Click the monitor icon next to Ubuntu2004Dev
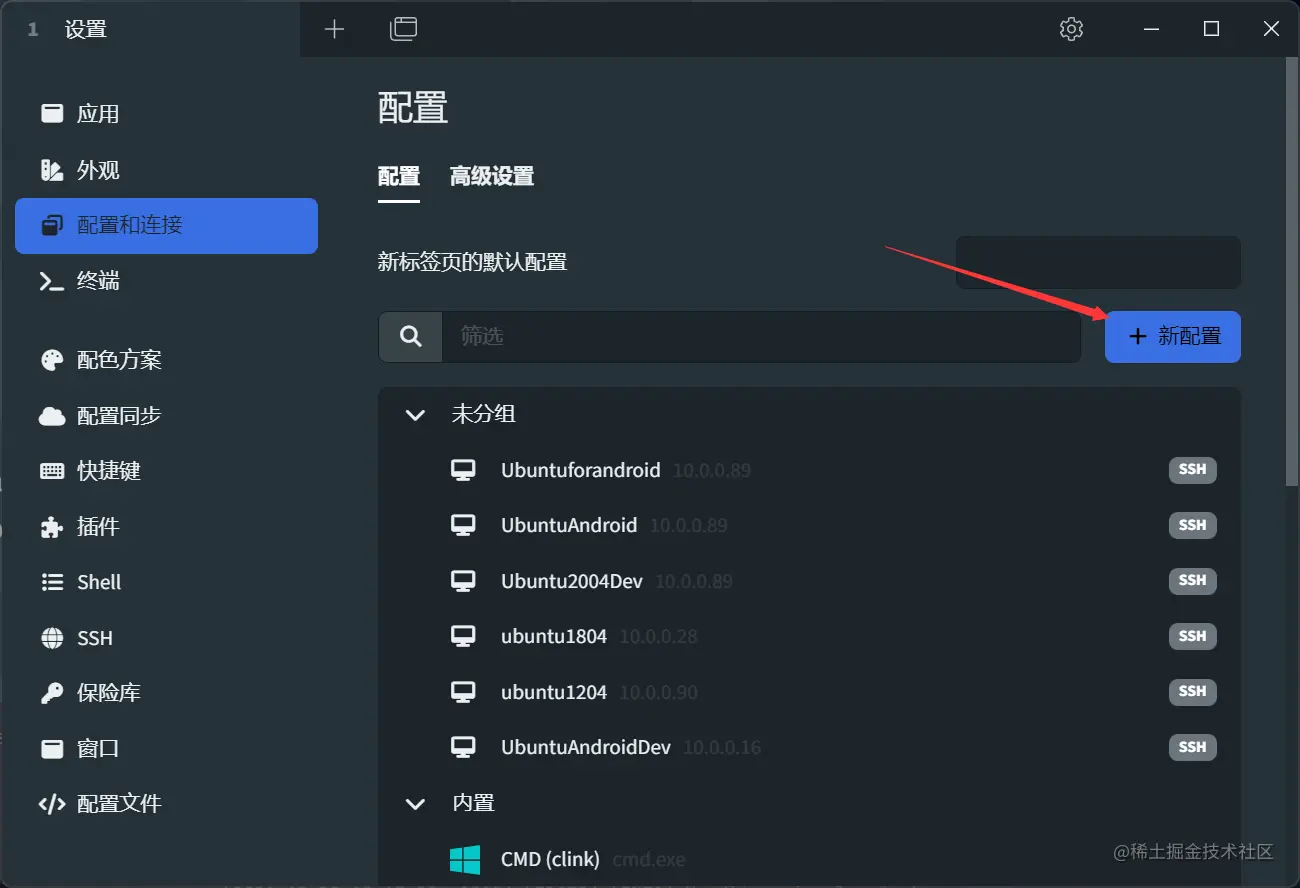The width and height of the screenshot is (1300, 888). tap(463, 581)
